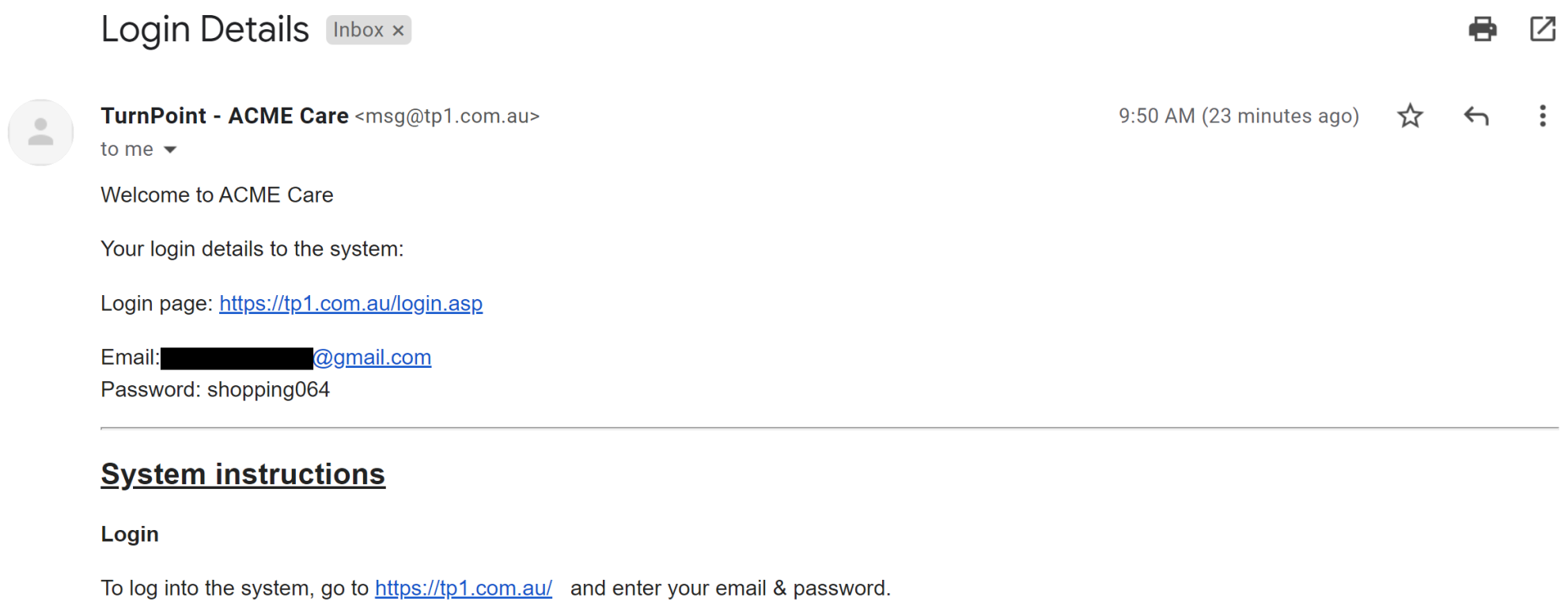1568x602 pixels.
Task: Click the reply arrow icon
Action: (x=1476, y=116)
